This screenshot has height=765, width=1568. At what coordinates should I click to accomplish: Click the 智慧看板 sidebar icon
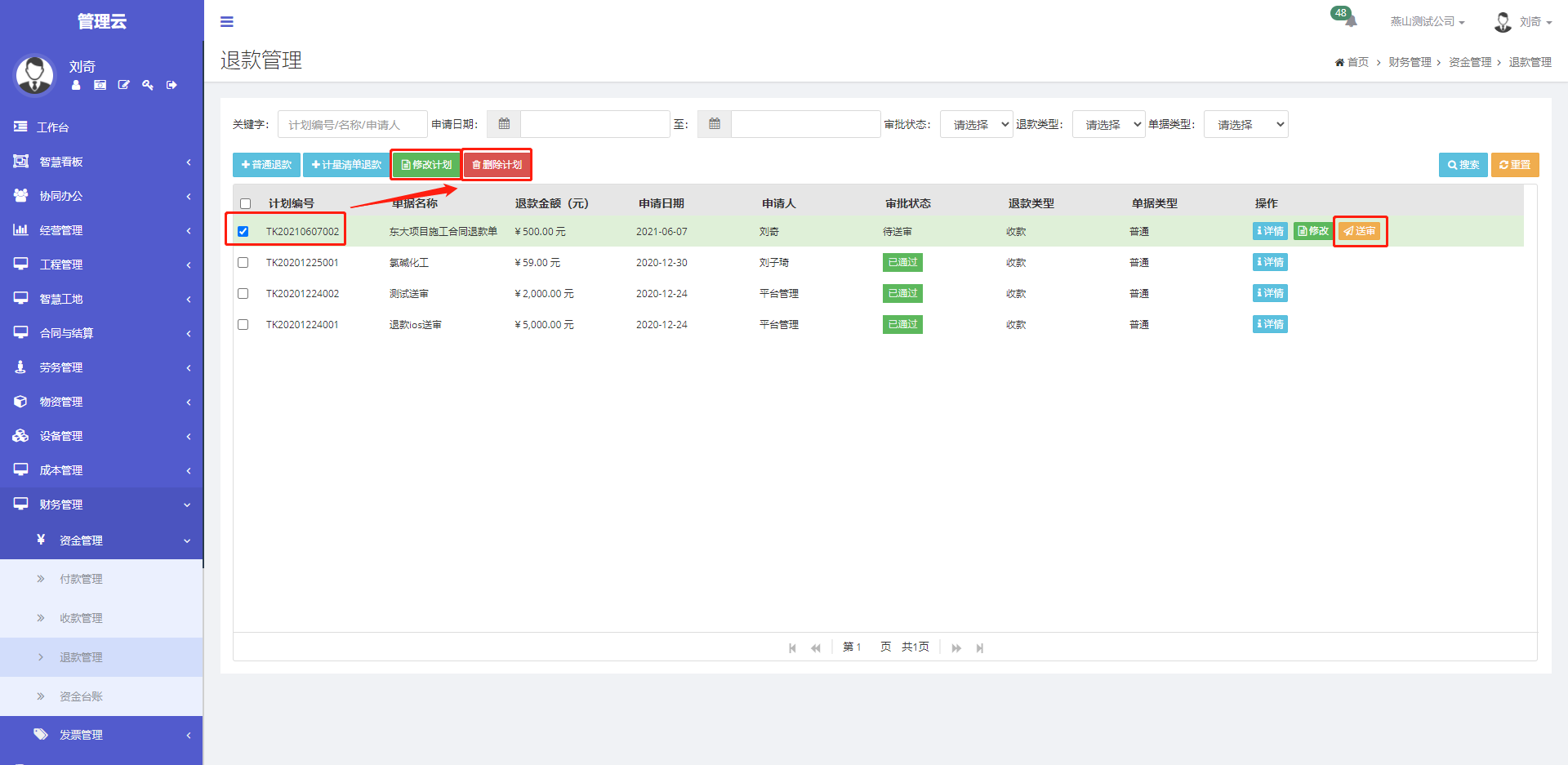click(x=20, y=162)
